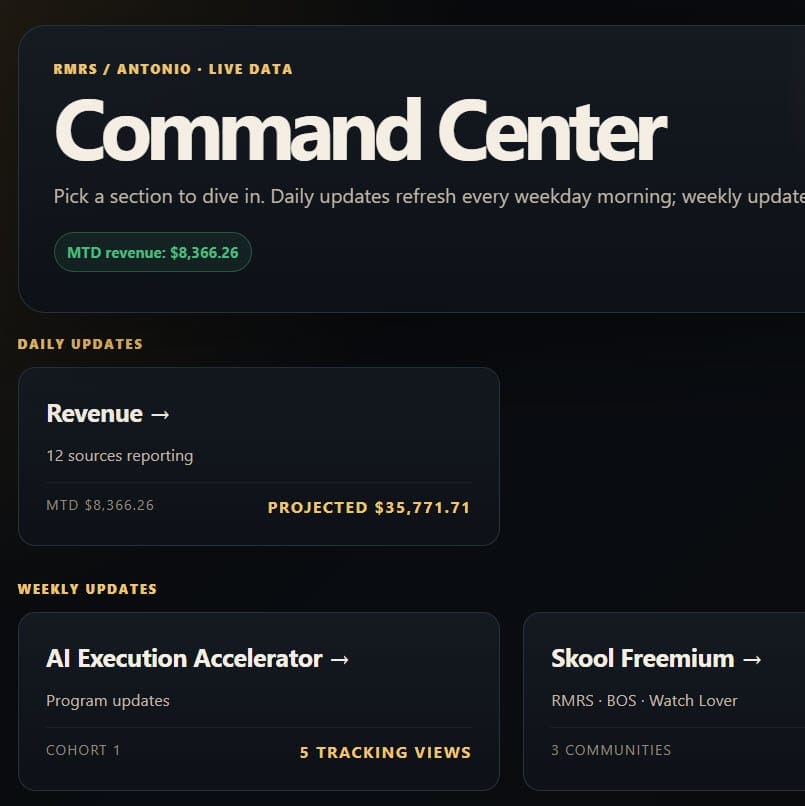Click the MTD $8,366.26 text in Revenue card
Viewport: 805px width, 806px height.
[100, 505]
